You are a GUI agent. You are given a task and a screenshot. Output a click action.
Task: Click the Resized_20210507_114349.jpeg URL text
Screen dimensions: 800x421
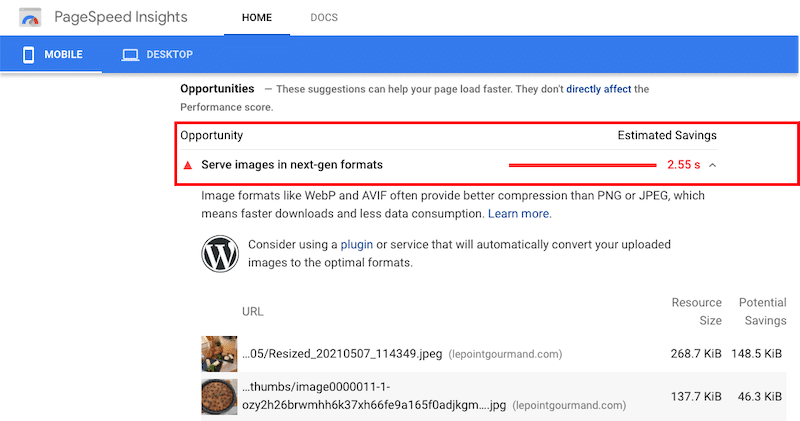[x=342, y=354]
